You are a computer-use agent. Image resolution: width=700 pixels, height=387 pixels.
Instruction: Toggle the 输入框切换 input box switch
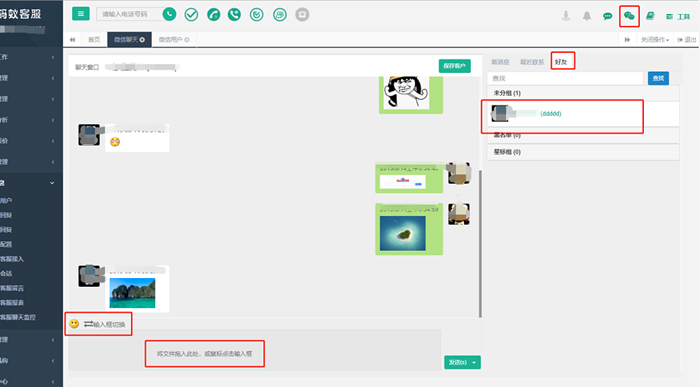click(105, 324)
